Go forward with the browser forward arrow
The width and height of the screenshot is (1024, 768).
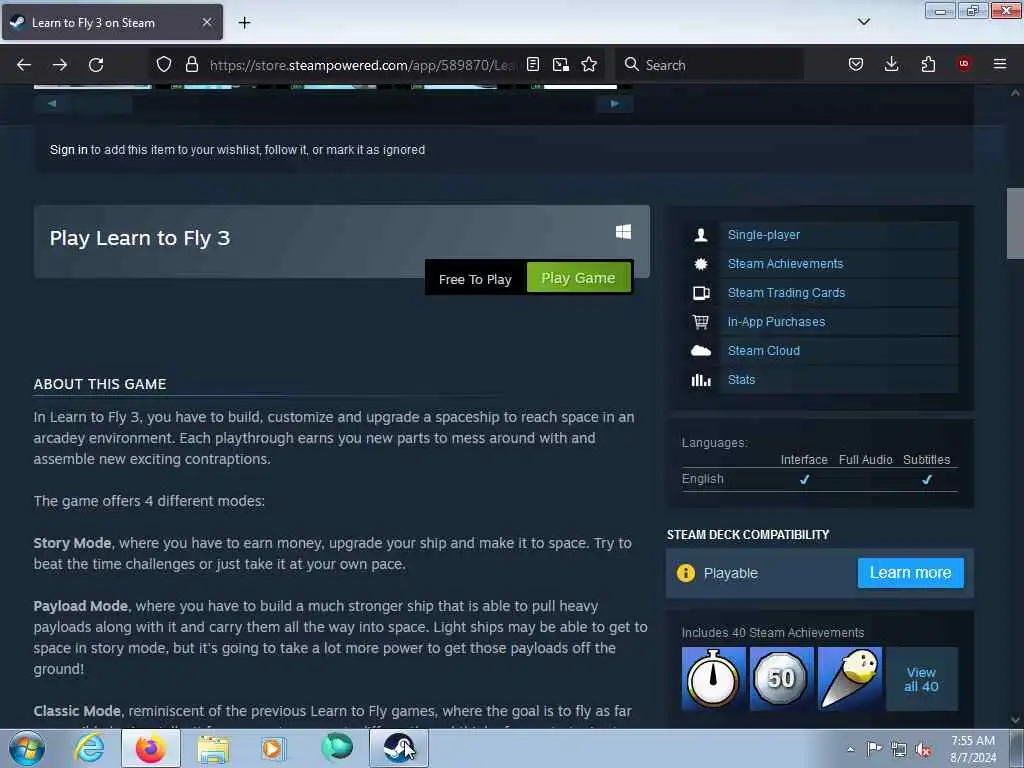(x=60, y=65)
